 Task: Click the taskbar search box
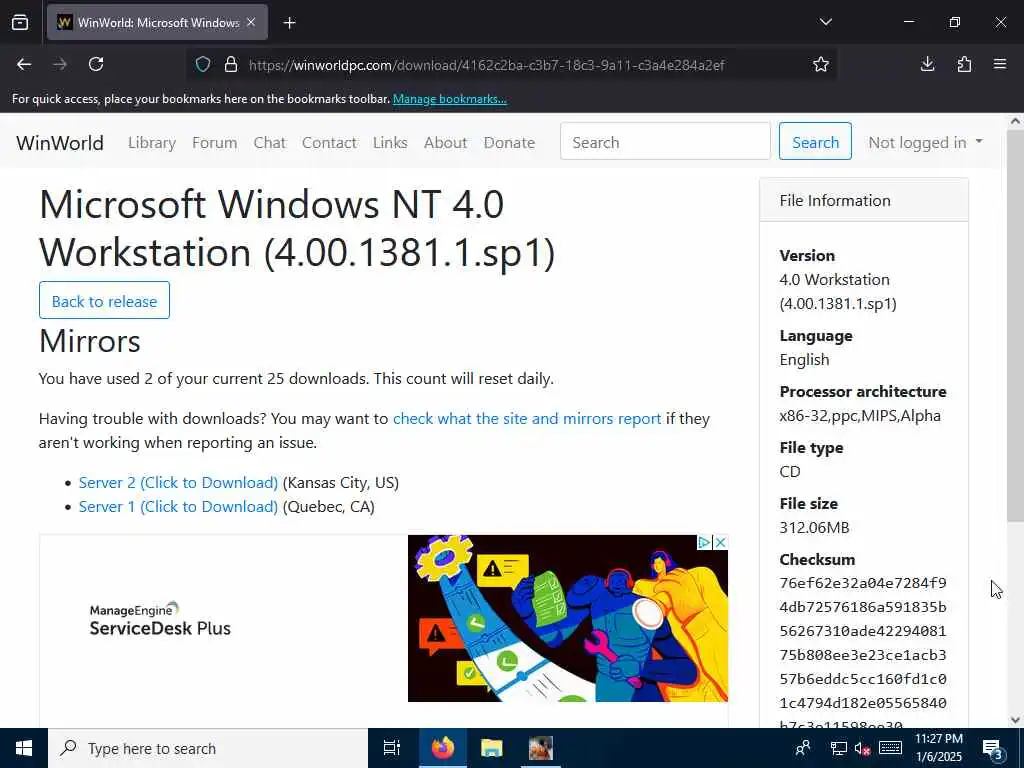(208, 748)
